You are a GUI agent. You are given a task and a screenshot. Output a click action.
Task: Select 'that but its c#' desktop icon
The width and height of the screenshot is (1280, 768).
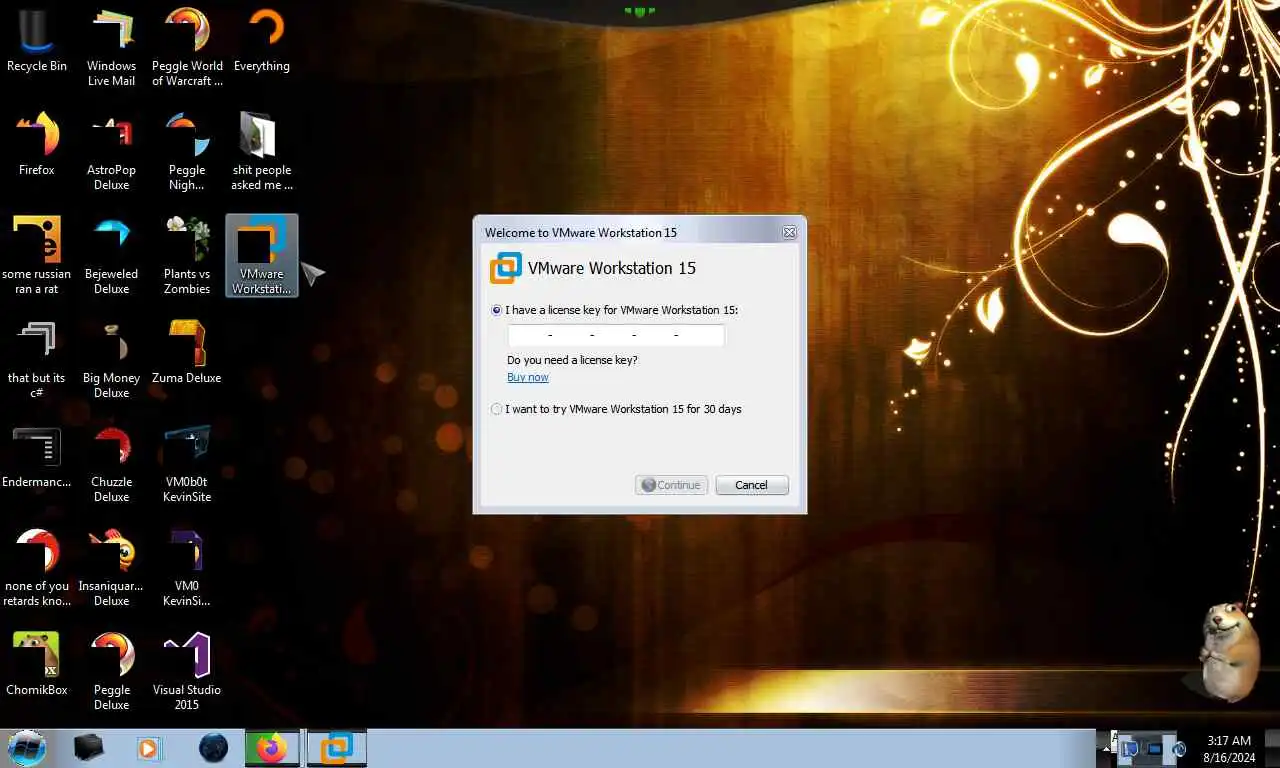pos(37,360)
